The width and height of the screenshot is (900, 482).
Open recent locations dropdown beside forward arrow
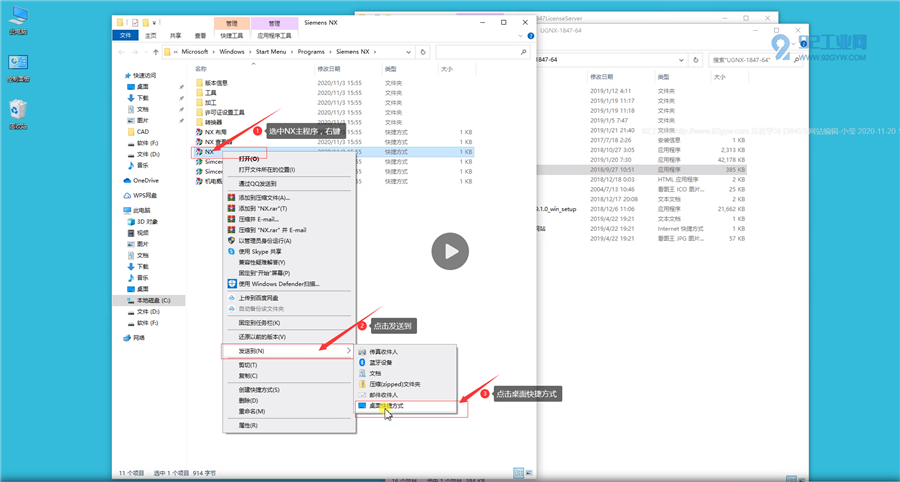146,52
